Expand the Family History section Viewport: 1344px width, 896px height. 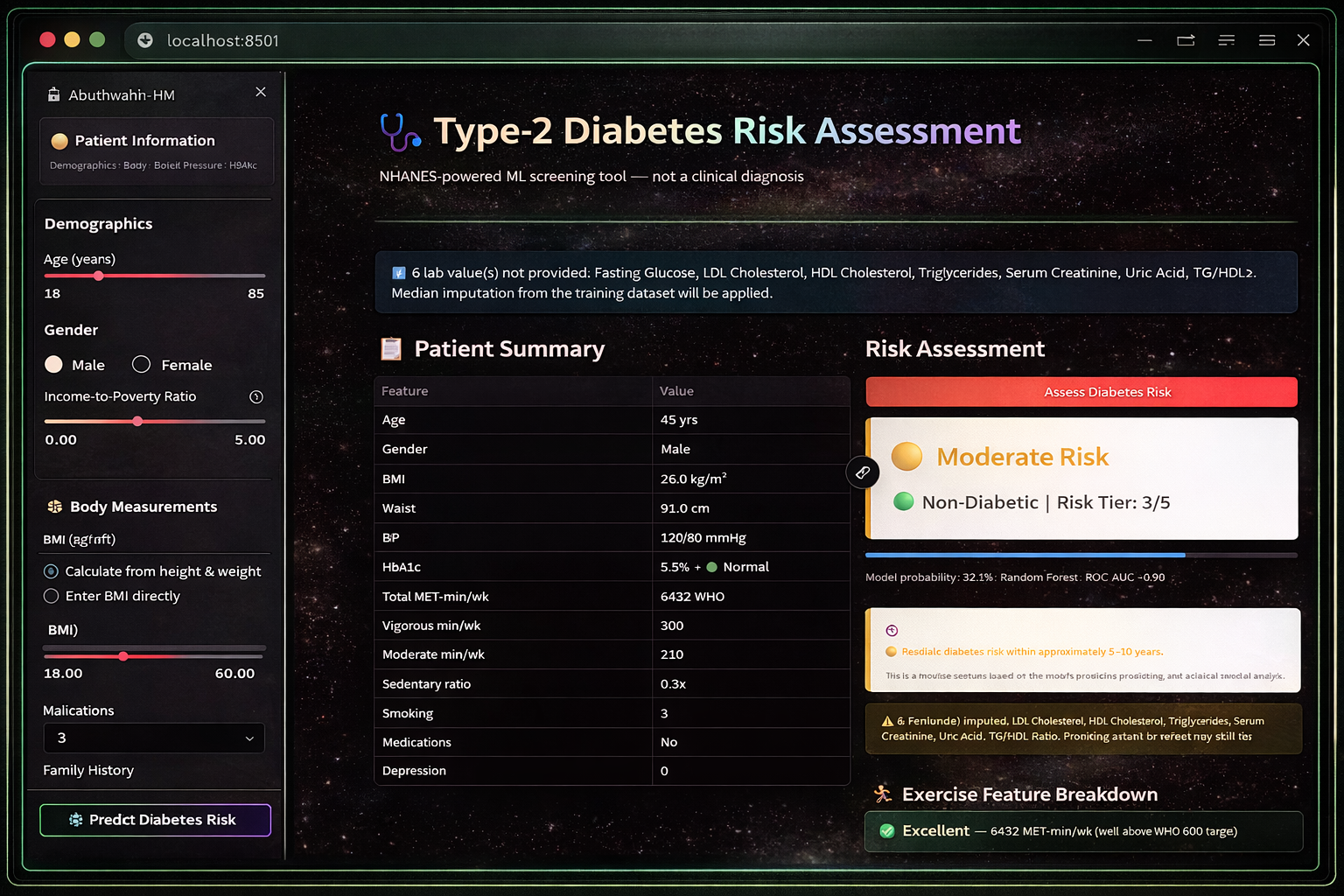(88, 770)
